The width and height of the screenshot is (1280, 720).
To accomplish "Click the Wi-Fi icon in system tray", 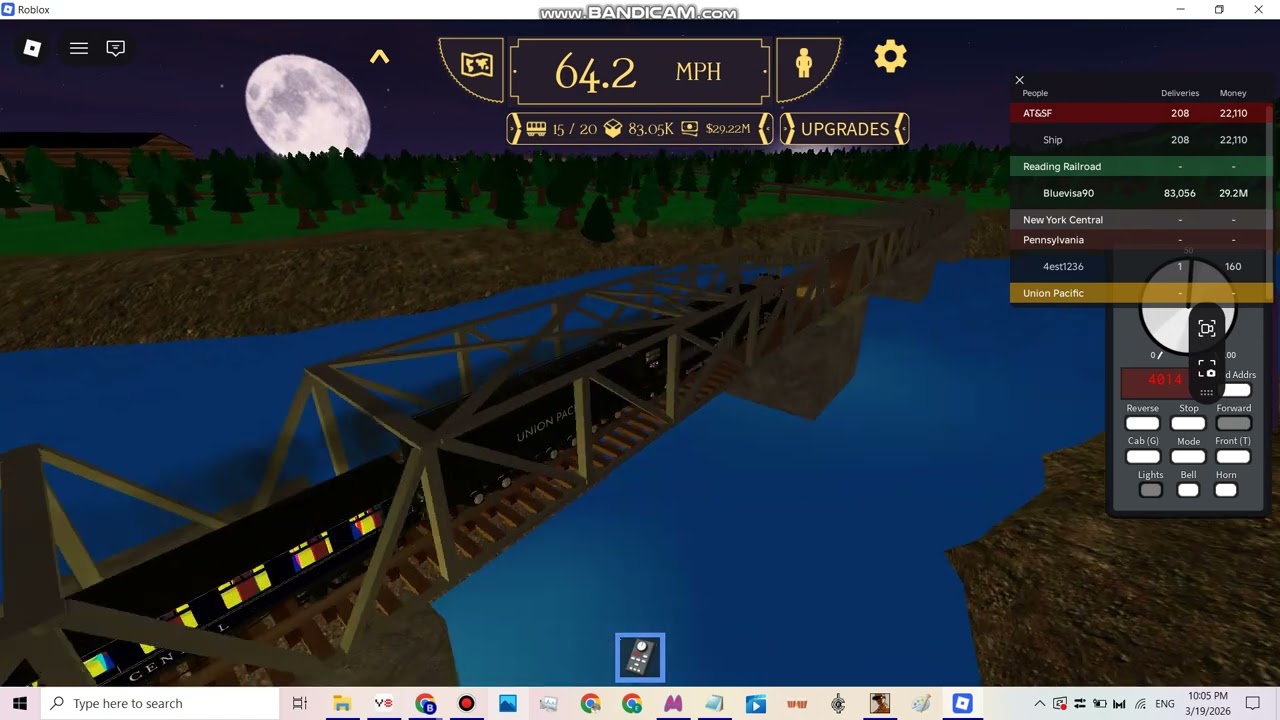I will [x=1140, y=704].
